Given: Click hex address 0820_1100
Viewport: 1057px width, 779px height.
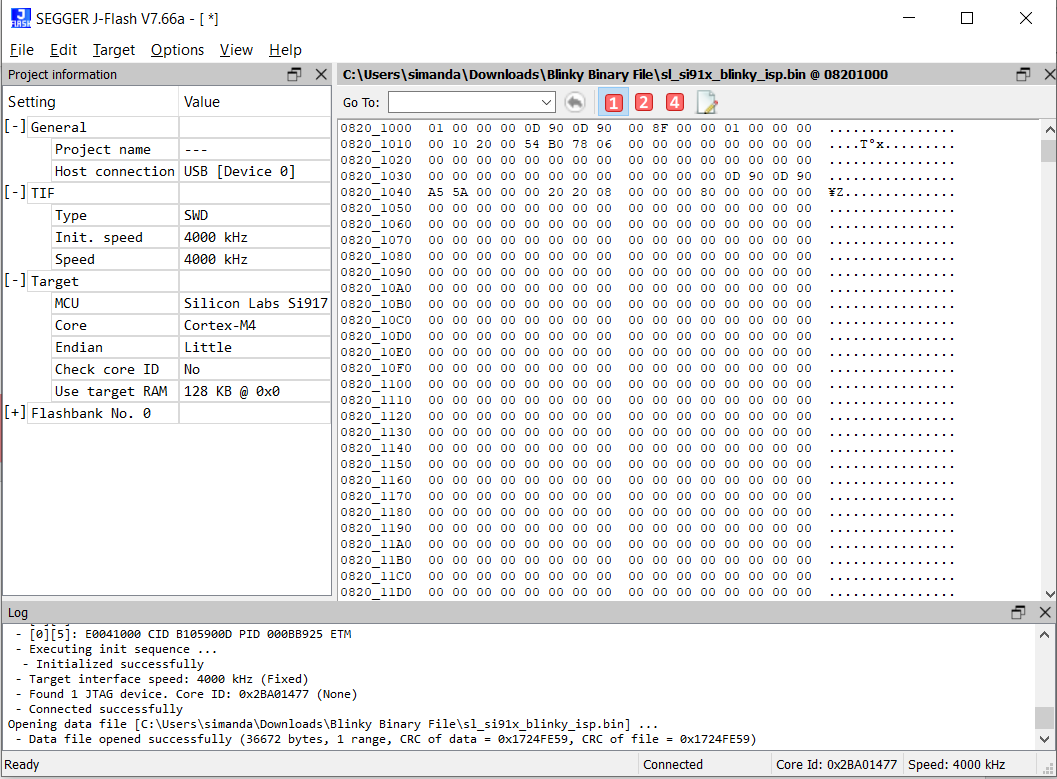Looking at the screenshot, I should tap(375, 384).
